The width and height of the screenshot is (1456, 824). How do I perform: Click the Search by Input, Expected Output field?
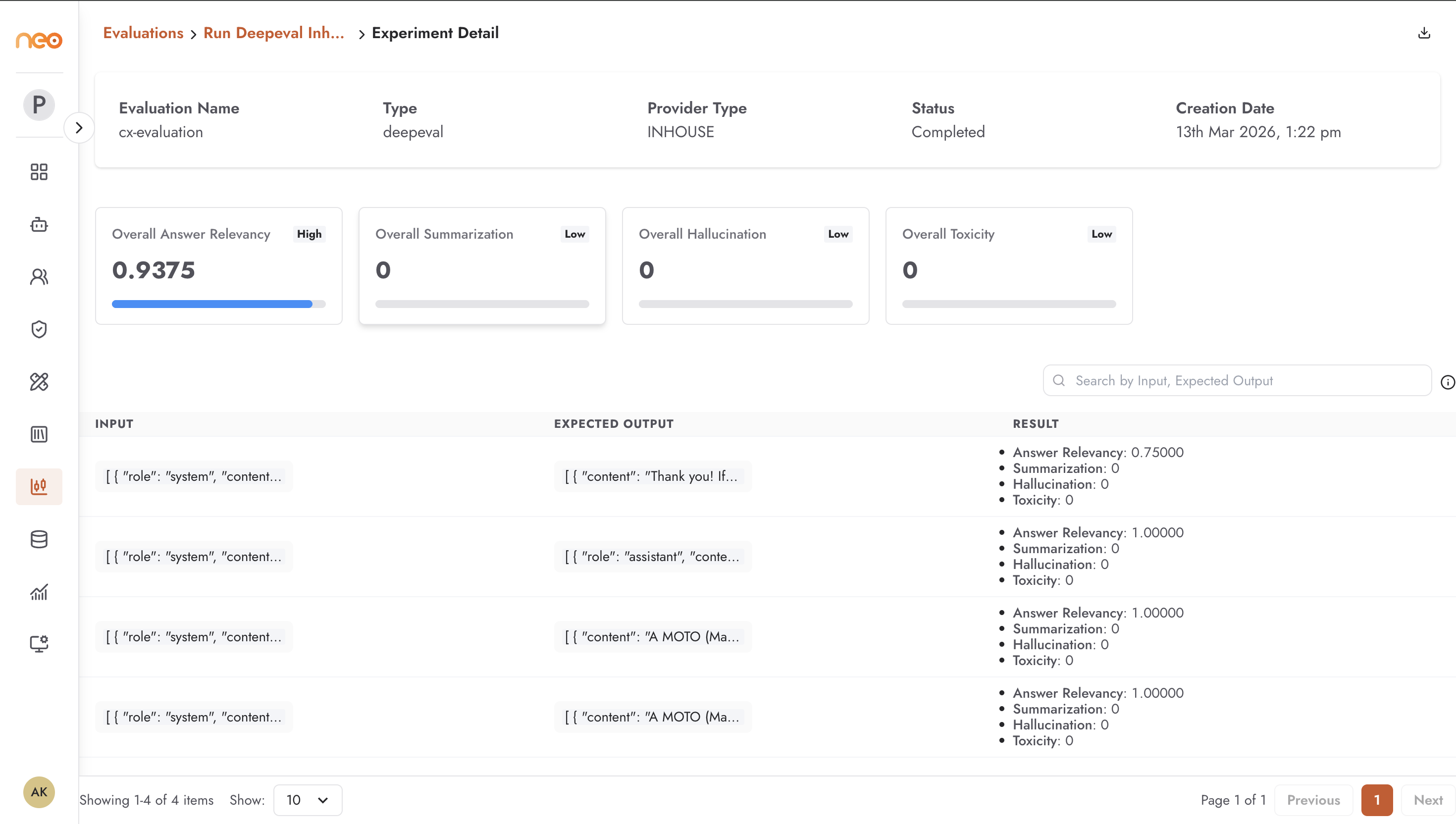[1237, 380]
